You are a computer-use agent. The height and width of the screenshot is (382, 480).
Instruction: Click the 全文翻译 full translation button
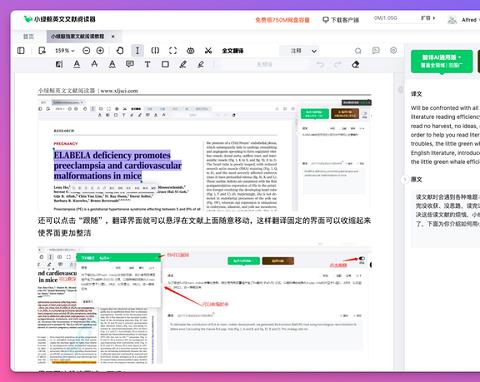click(x=233, y=51)
